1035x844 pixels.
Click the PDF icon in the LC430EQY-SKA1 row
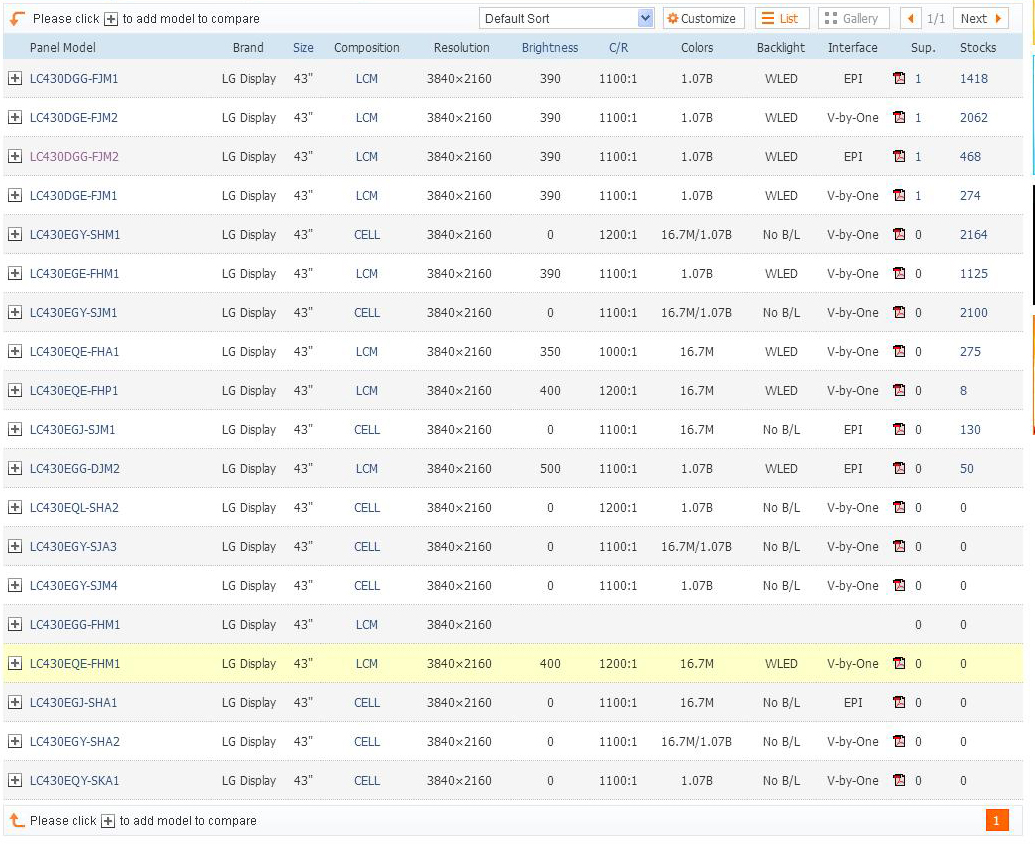pyautogui.click(x=899, y=780)
